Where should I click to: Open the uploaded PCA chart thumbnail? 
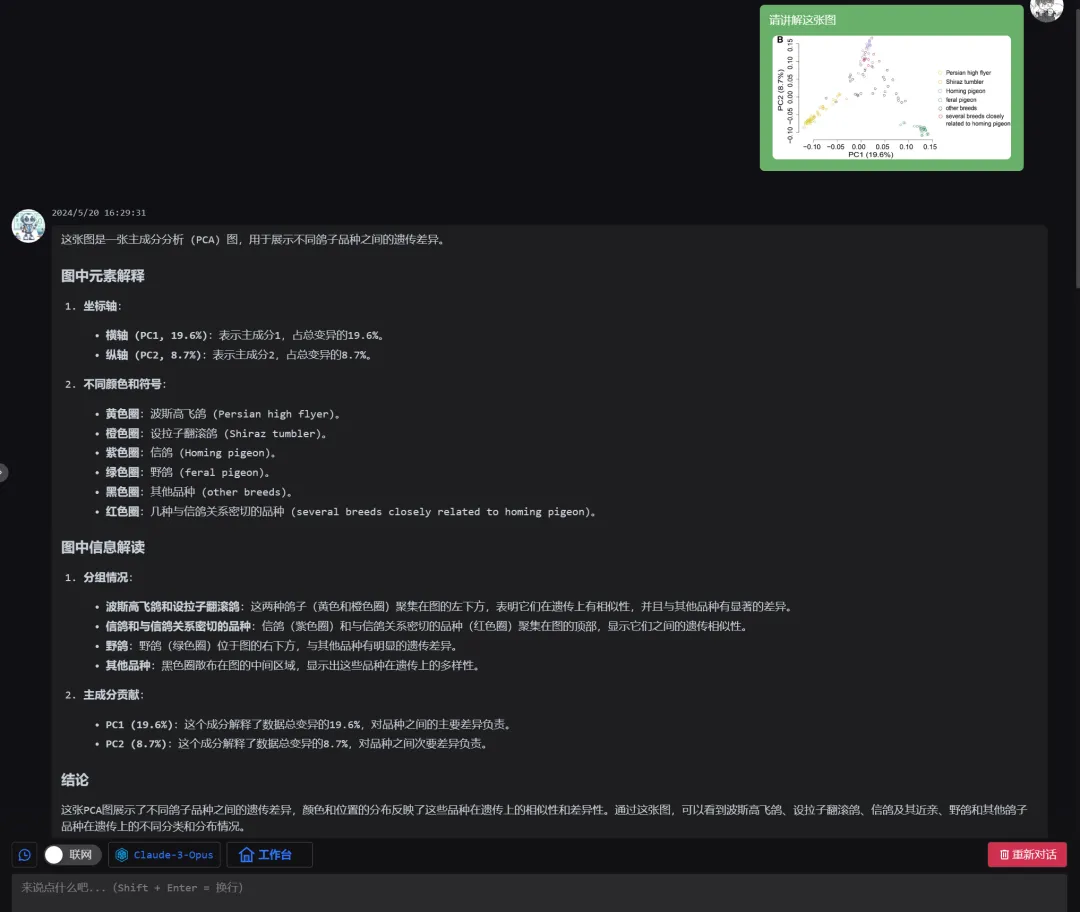pos(891,97)
